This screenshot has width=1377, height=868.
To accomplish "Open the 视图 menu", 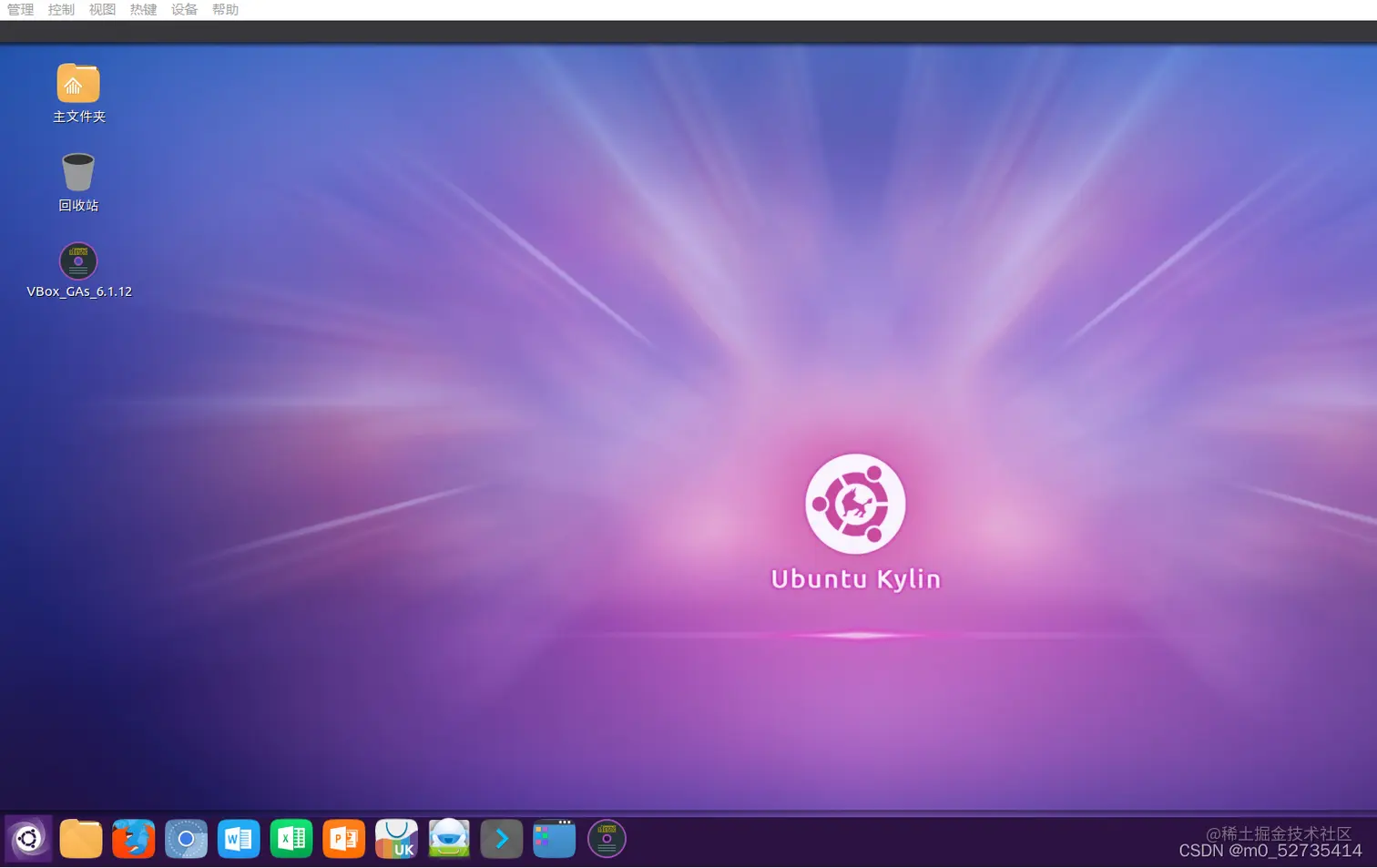I will tap(102, 10).
